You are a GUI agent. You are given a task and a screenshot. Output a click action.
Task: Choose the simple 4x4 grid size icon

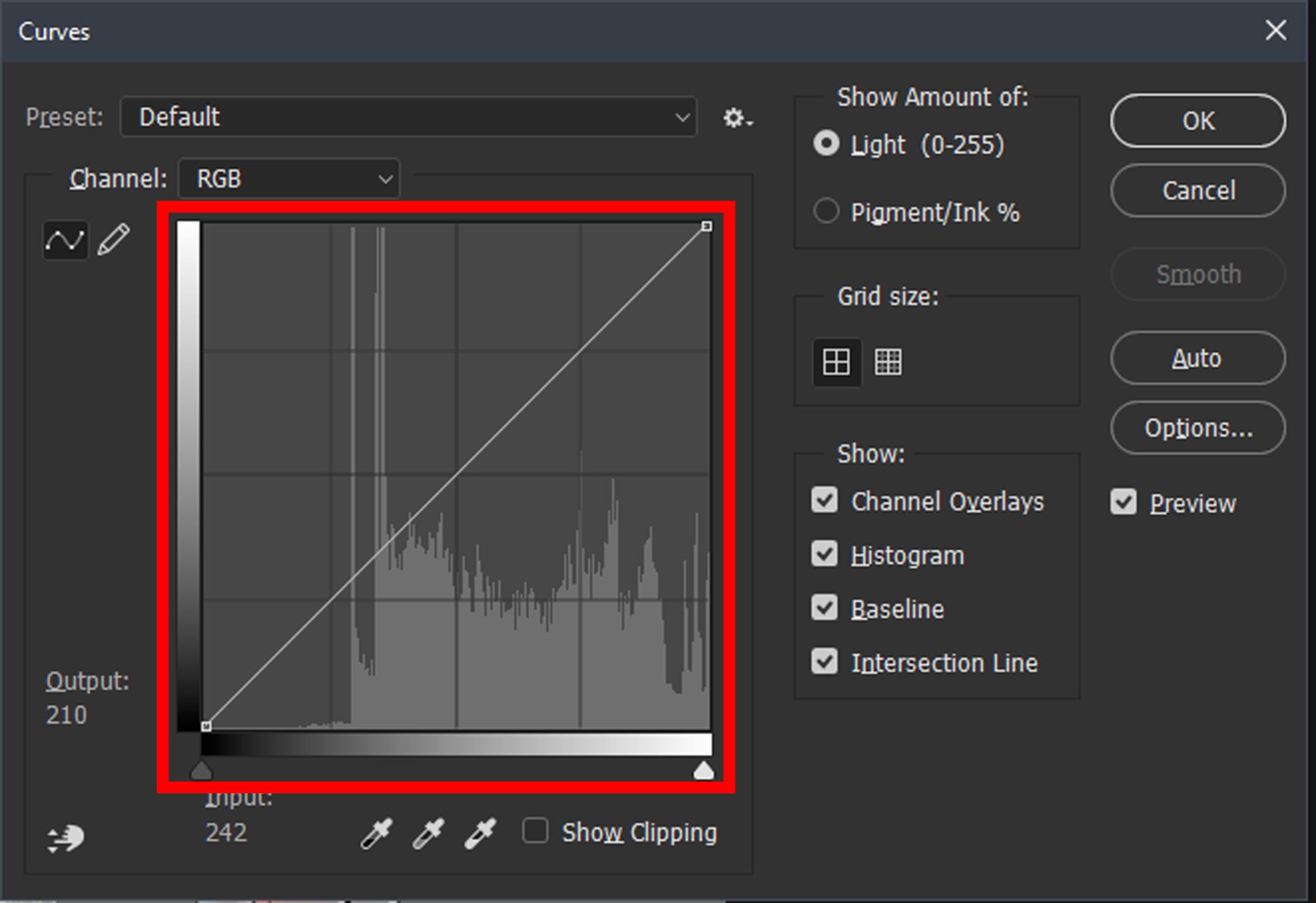pyautogui.click(x=836, y=362)
